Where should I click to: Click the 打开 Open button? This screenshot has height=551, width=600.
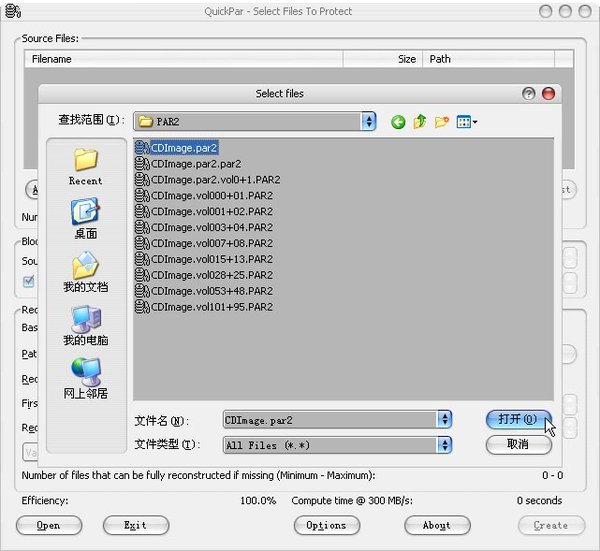tap(518, 419)
